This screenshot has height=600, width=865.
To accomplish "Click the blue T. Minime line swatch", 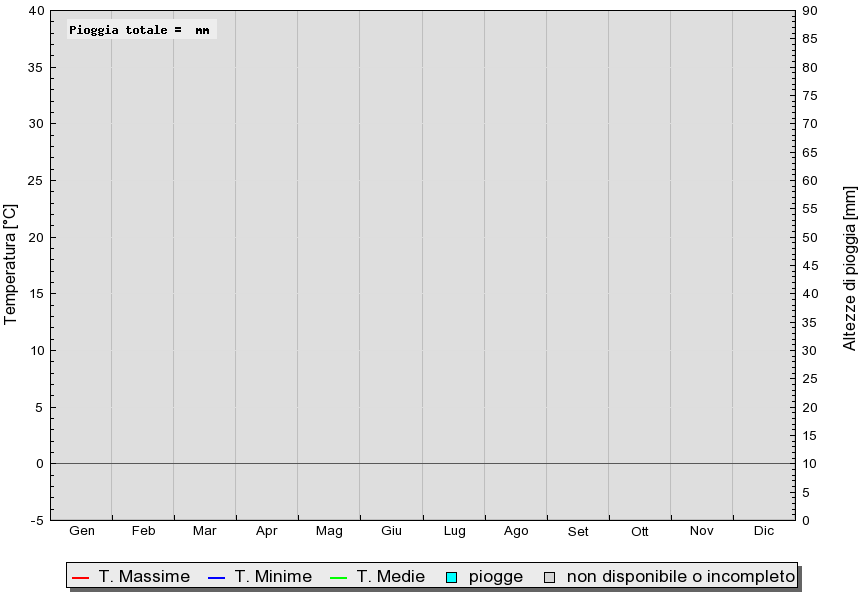I will (x=217, y=577).
